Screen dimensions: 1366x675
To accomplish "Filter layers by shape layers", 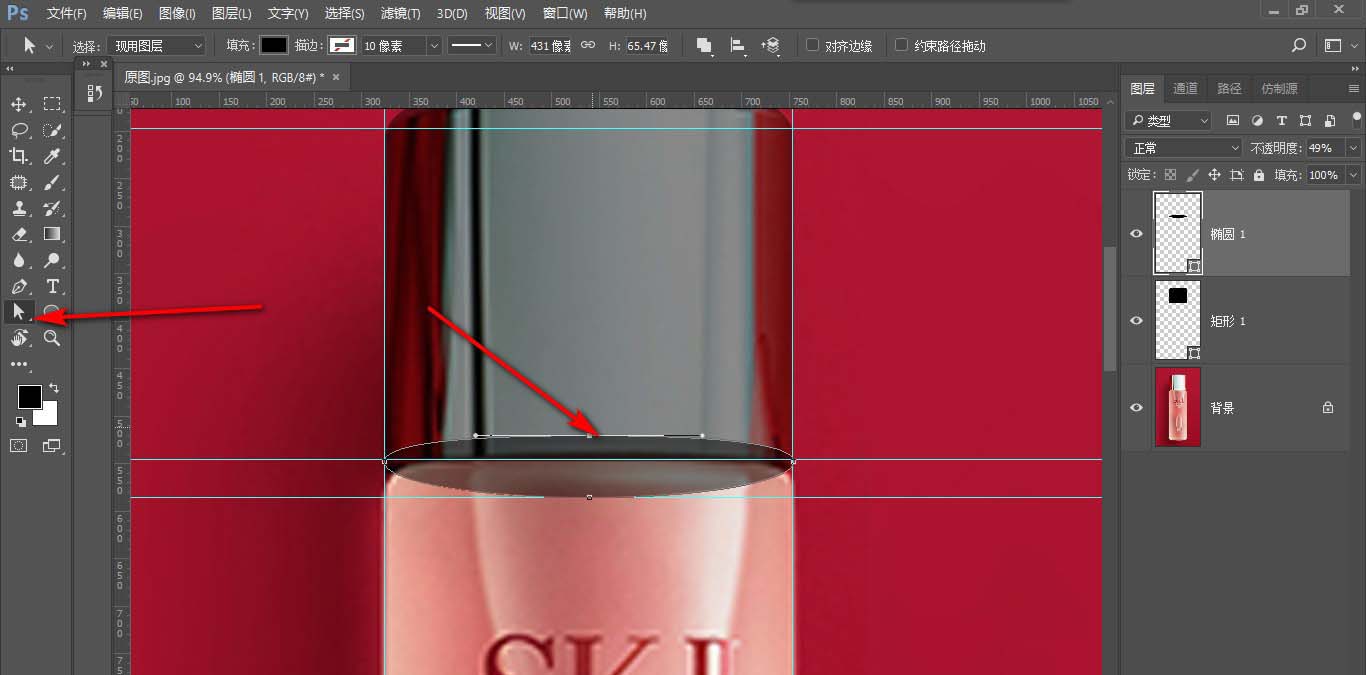I will pos(1305,120).
